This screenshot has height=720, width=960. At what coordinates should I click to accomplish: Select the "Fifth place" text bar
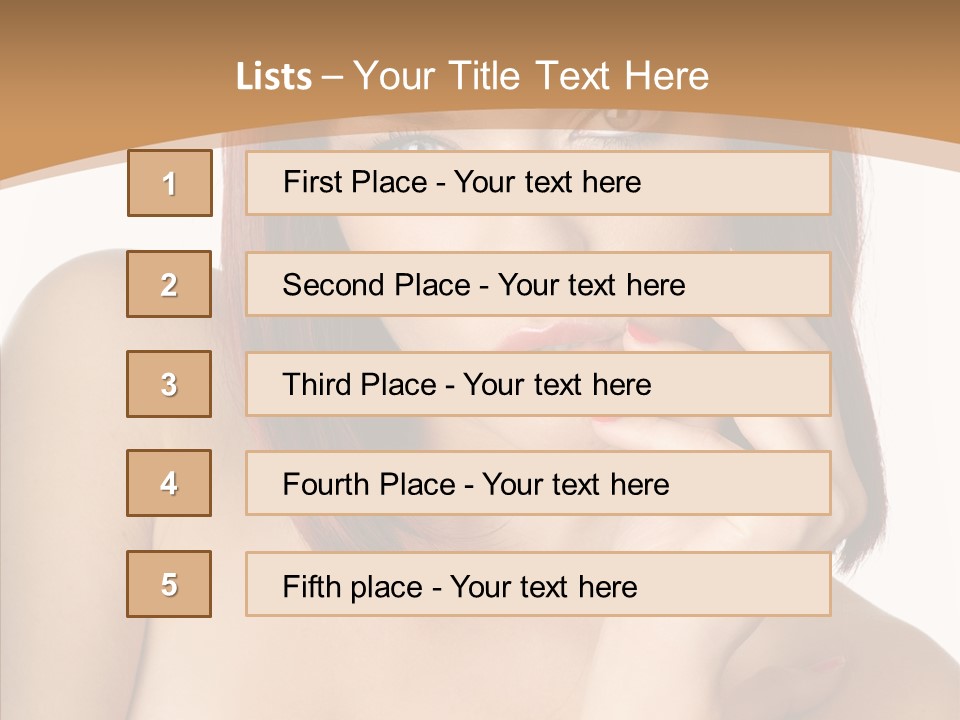(538, 585)
